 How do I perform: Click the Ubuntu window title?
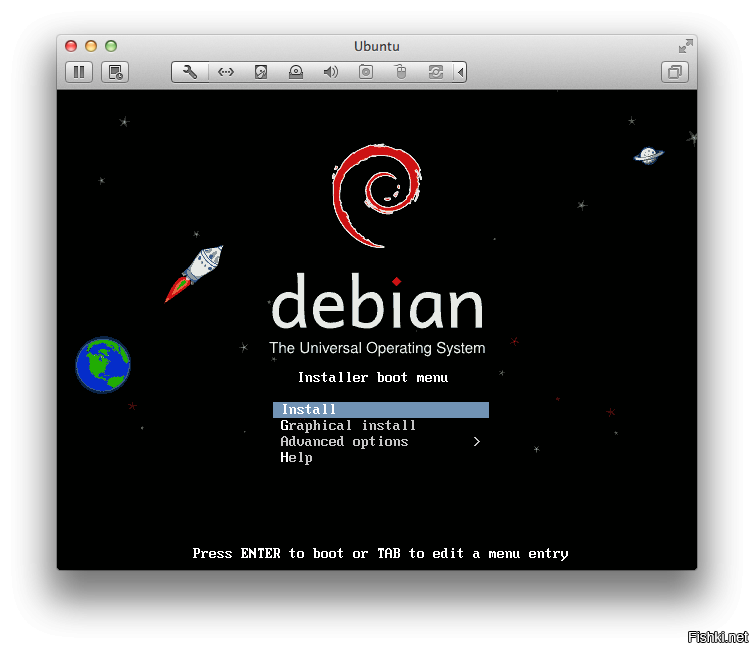pos(377,46)
